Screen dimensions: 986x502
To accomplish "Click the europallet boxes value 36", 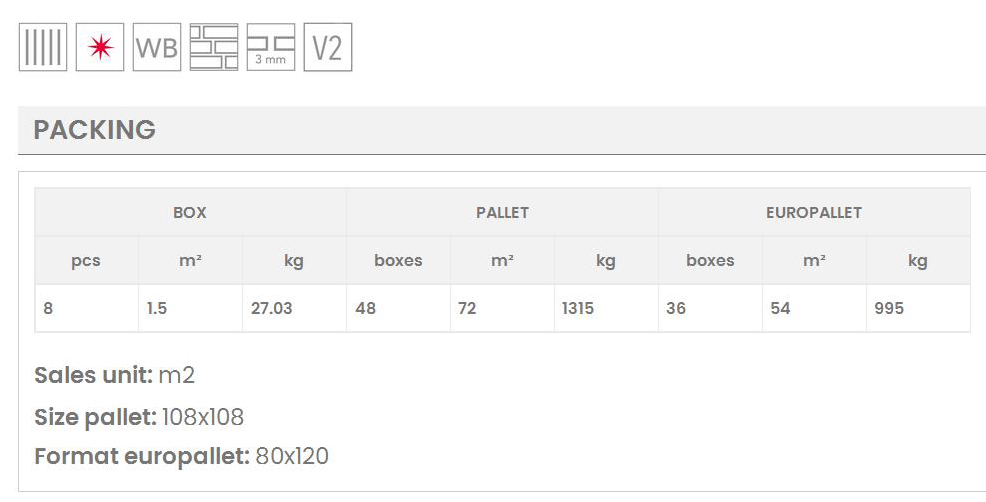I will click(677, 308).
